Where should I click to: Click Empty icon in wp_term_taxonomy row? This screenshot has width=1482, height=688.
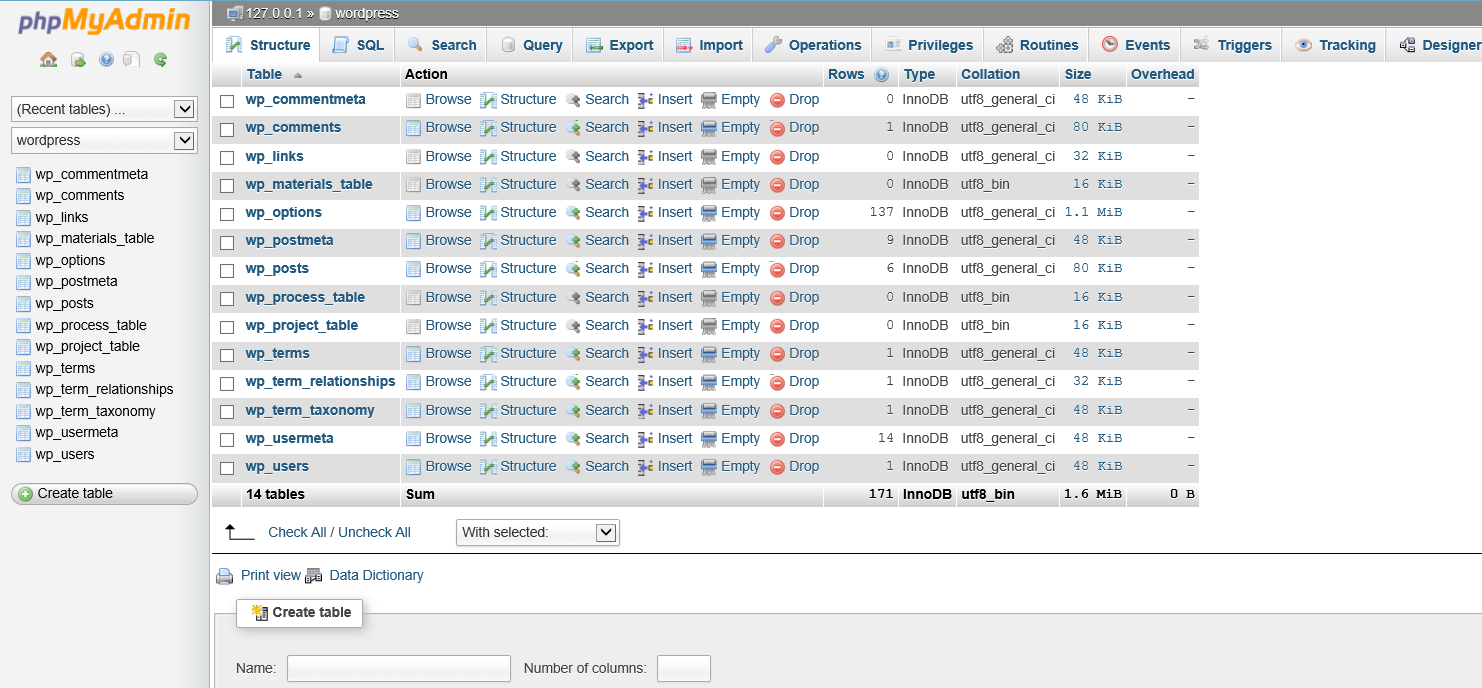(709, 411)
